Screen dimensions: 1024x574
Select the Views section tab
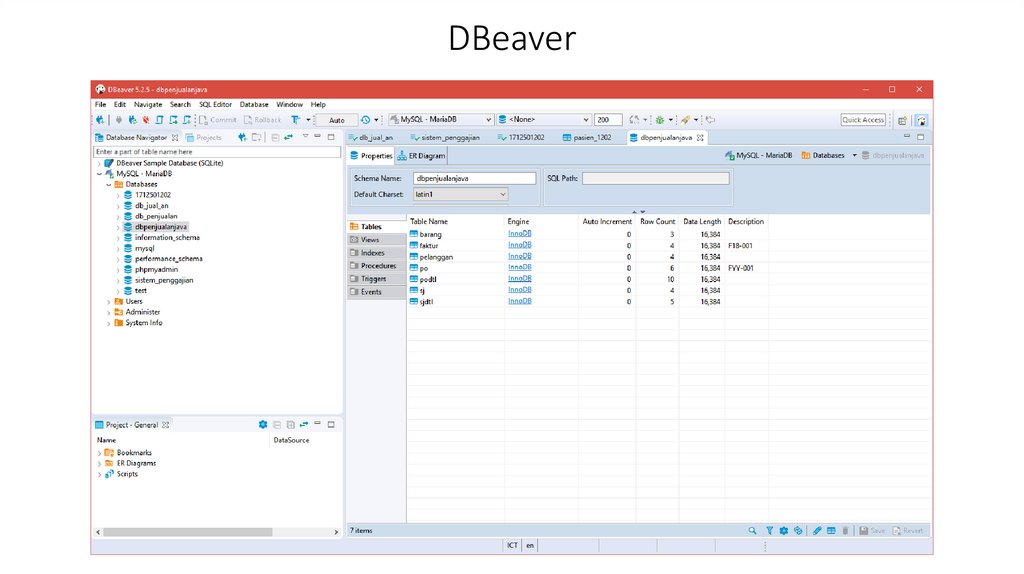pos(377,240)
